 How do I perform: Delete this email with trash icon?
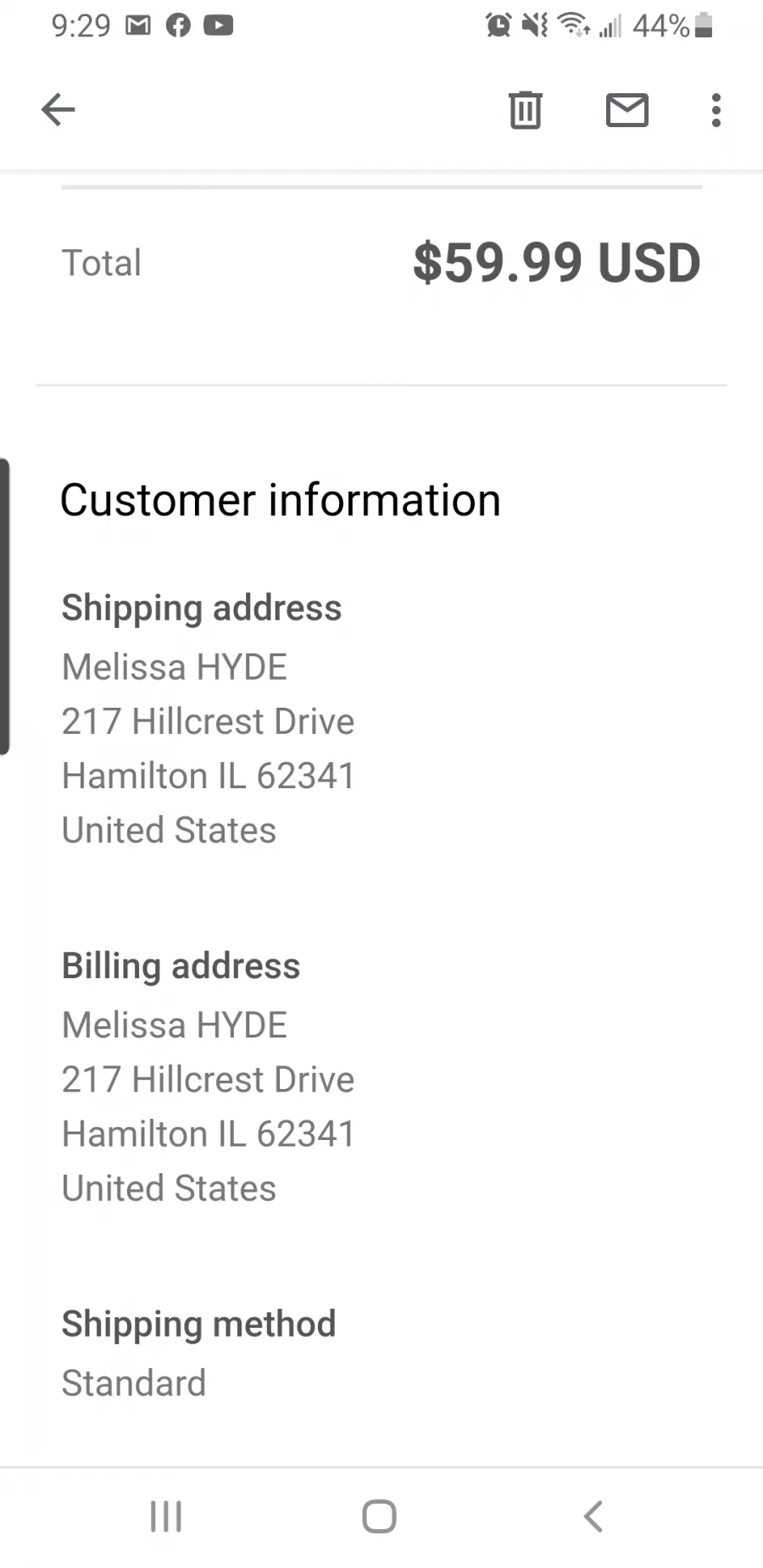point(525,110)
